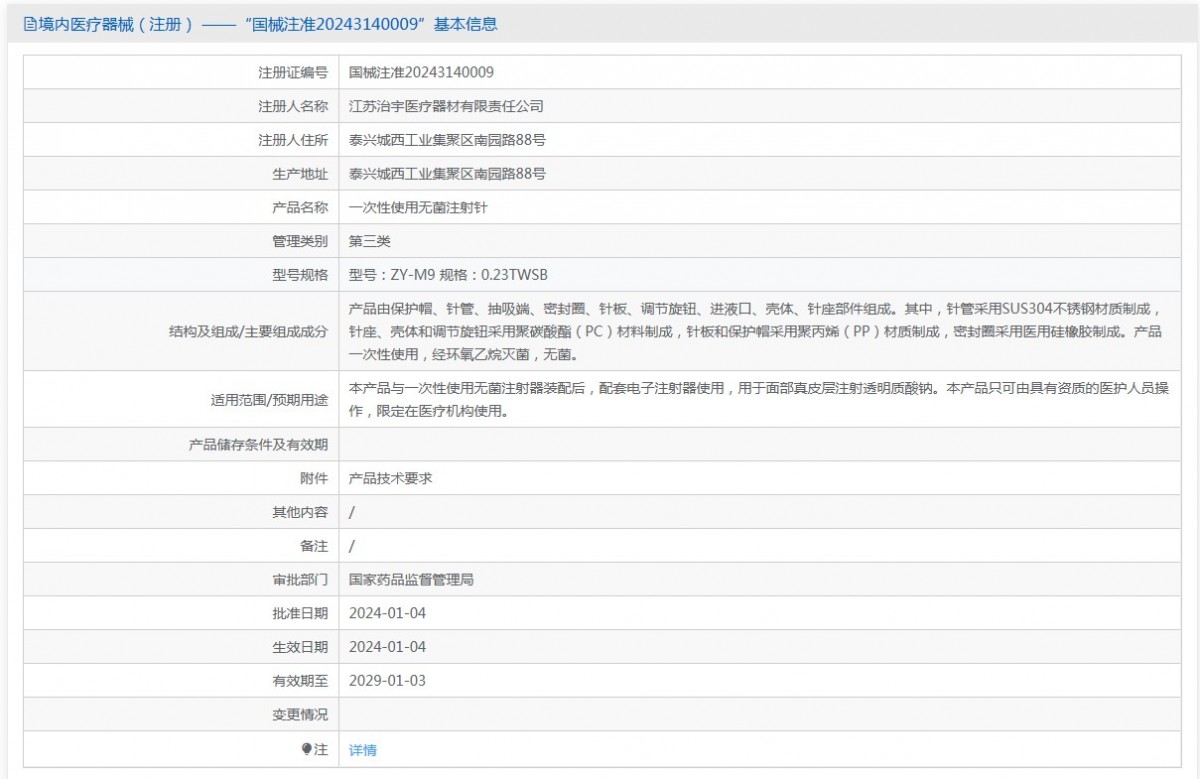Click the 产品储存条件及有效期 row label

point(258,445)
